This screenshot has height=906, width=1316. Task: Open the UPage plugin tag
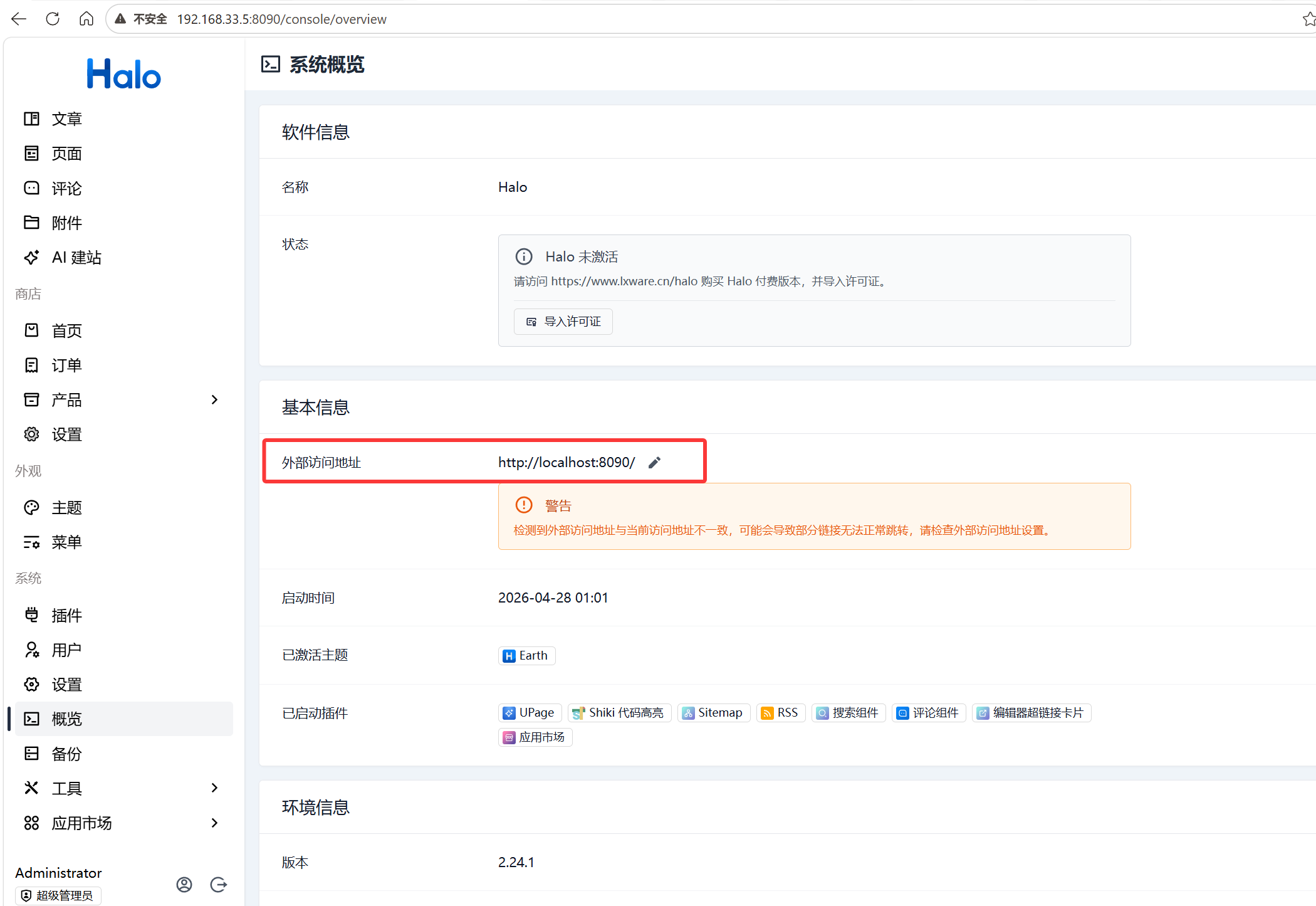(x=530, y=713)
